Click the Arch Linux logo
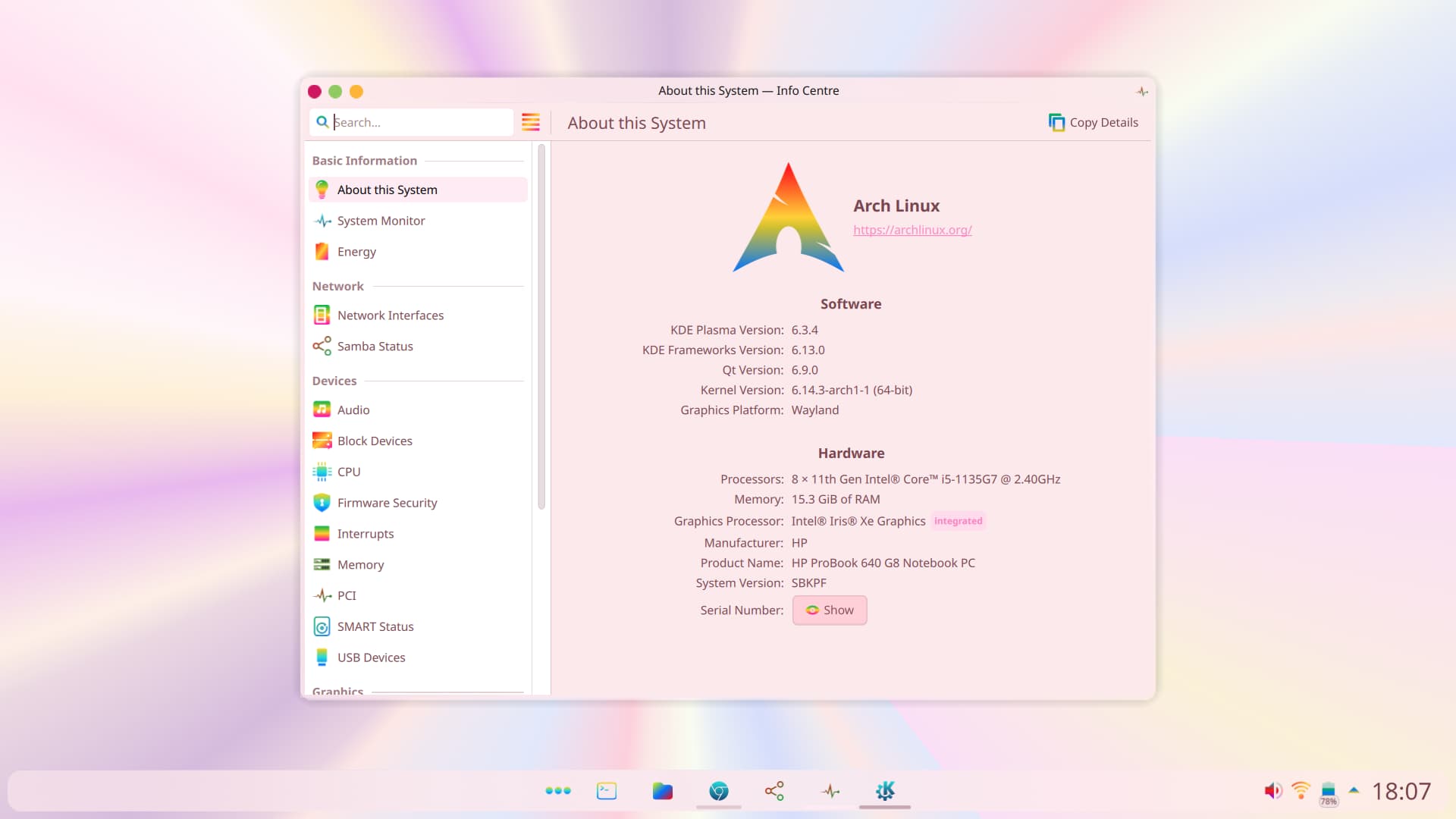This screenshot has width=1456, height=819. coord(789,218)
